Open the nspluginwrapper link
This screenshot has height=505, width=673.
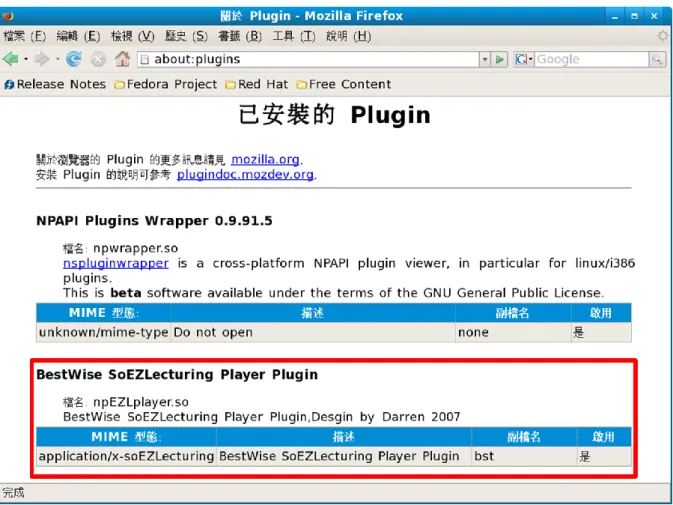(x=116, y=263)
